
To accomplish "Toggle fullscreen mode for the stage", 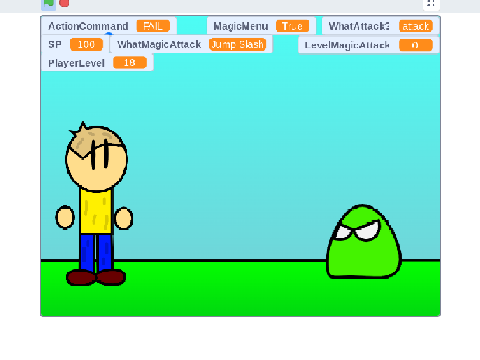I will 431,3.
